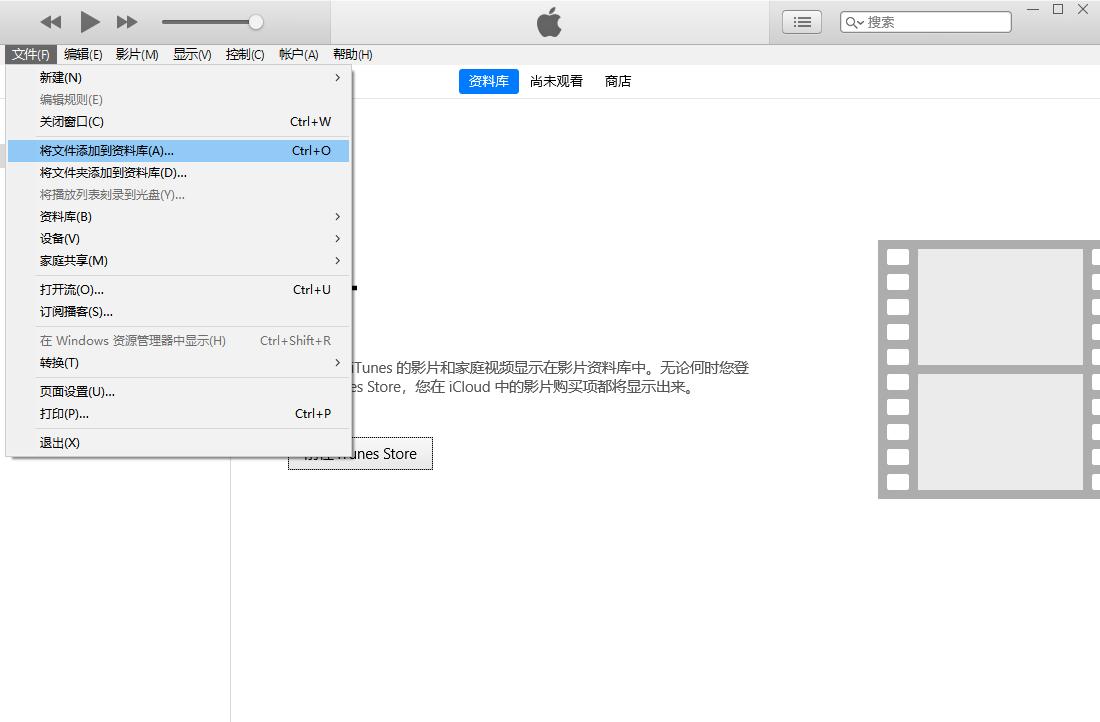
Task: Open the 控制(C) menu
Action: point(245,54)
